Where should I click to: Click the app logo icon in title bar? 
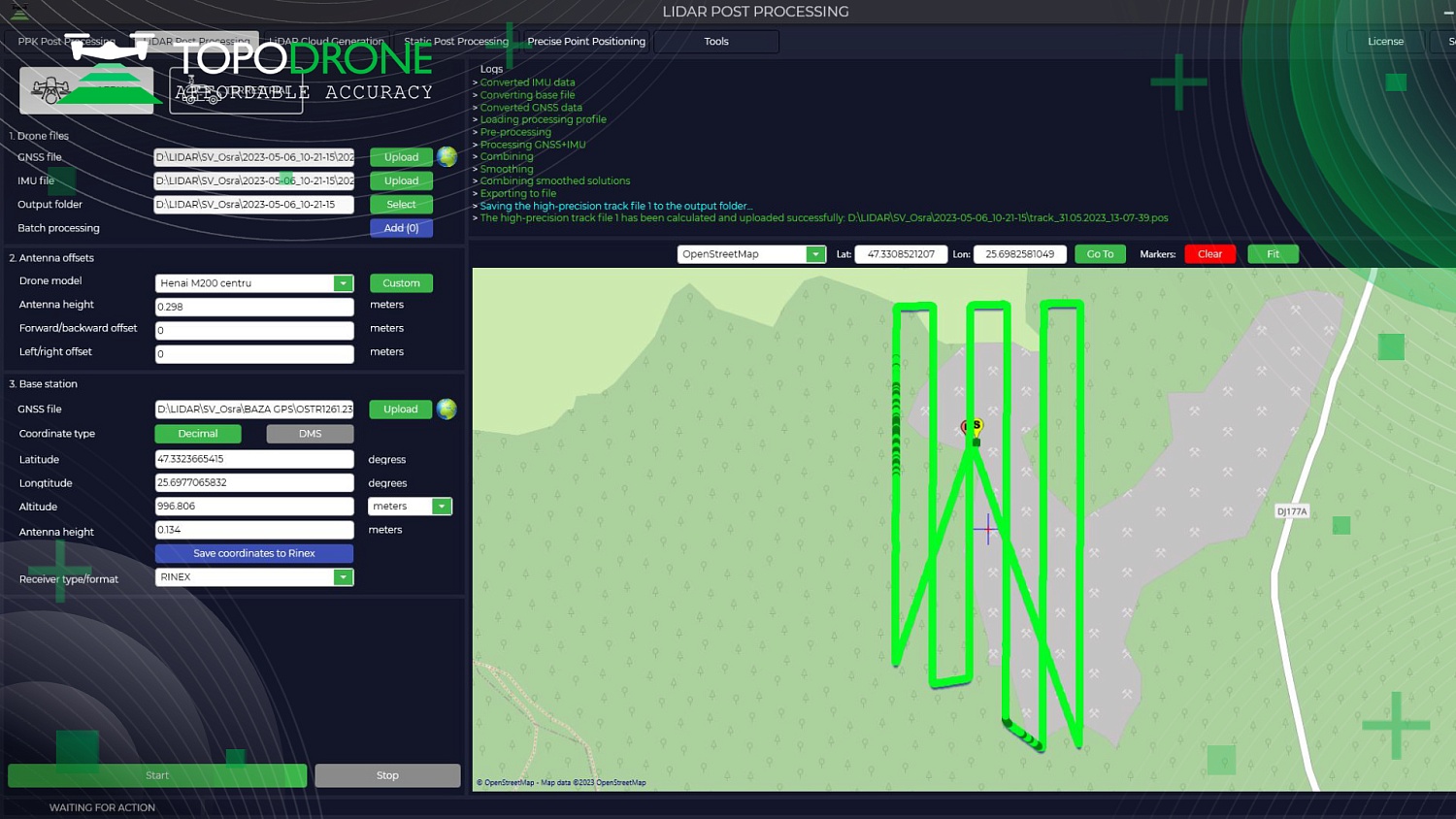coord(19,12)
